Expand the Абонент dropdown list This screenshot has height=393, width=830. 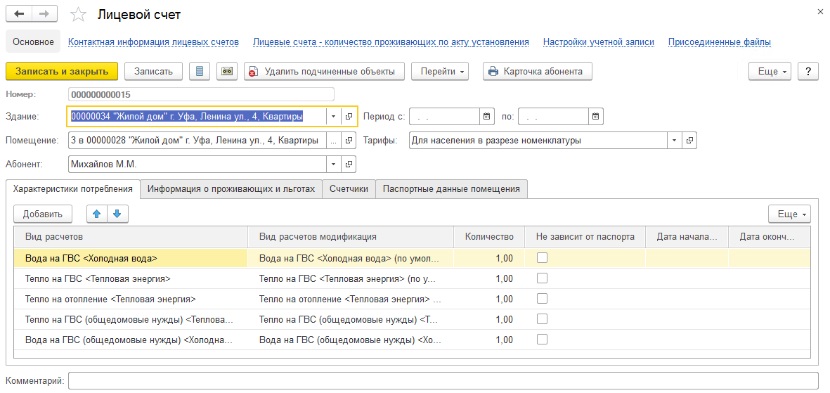333,165
